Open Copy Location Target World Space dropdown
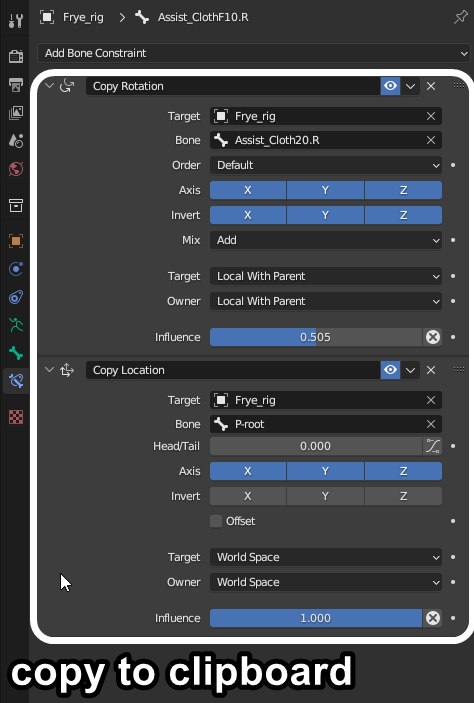Screen dimensions: 474x703 point(326,557)
